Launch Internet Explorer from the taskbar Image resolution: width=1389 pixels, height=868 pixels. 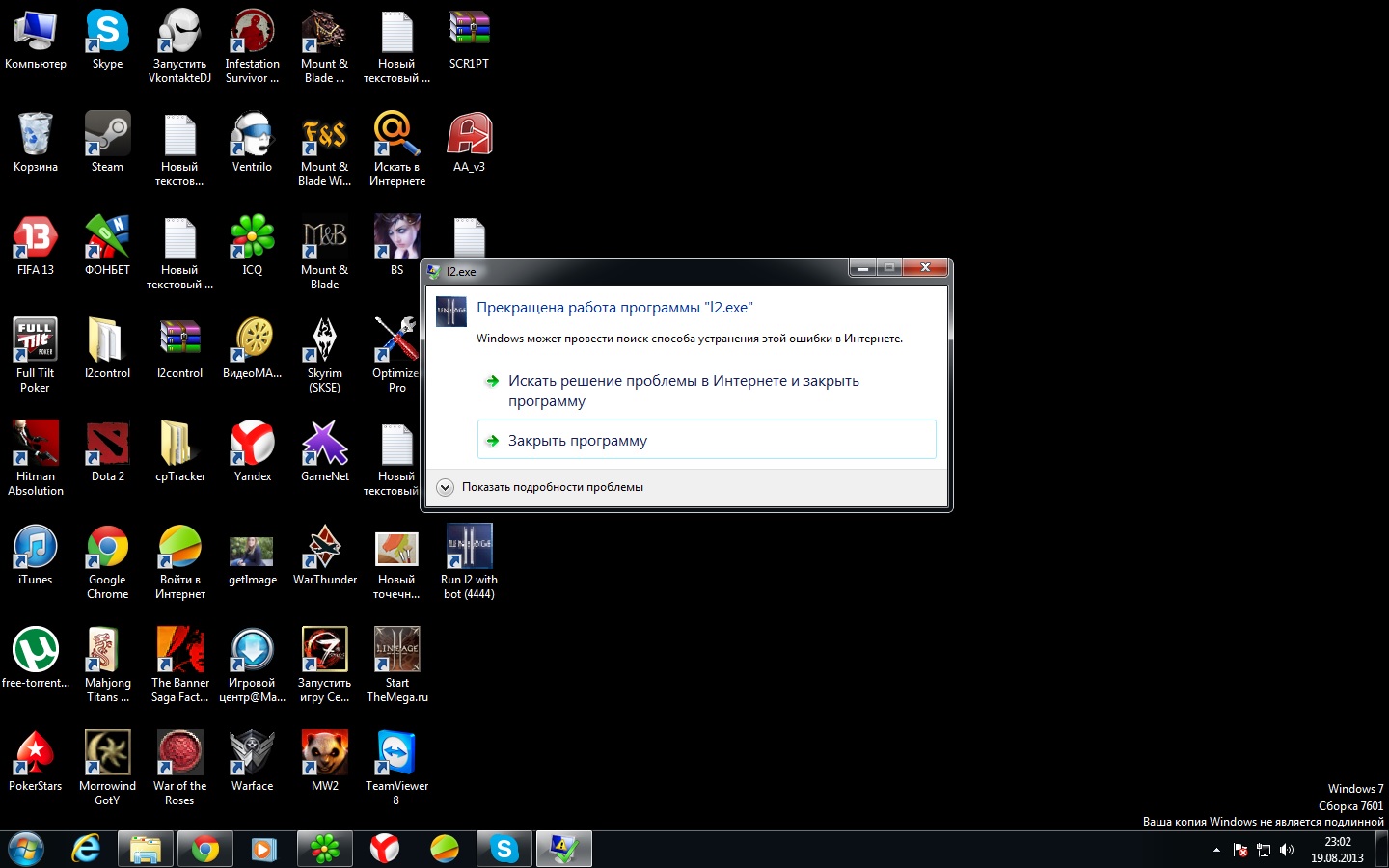click(86, 850)
